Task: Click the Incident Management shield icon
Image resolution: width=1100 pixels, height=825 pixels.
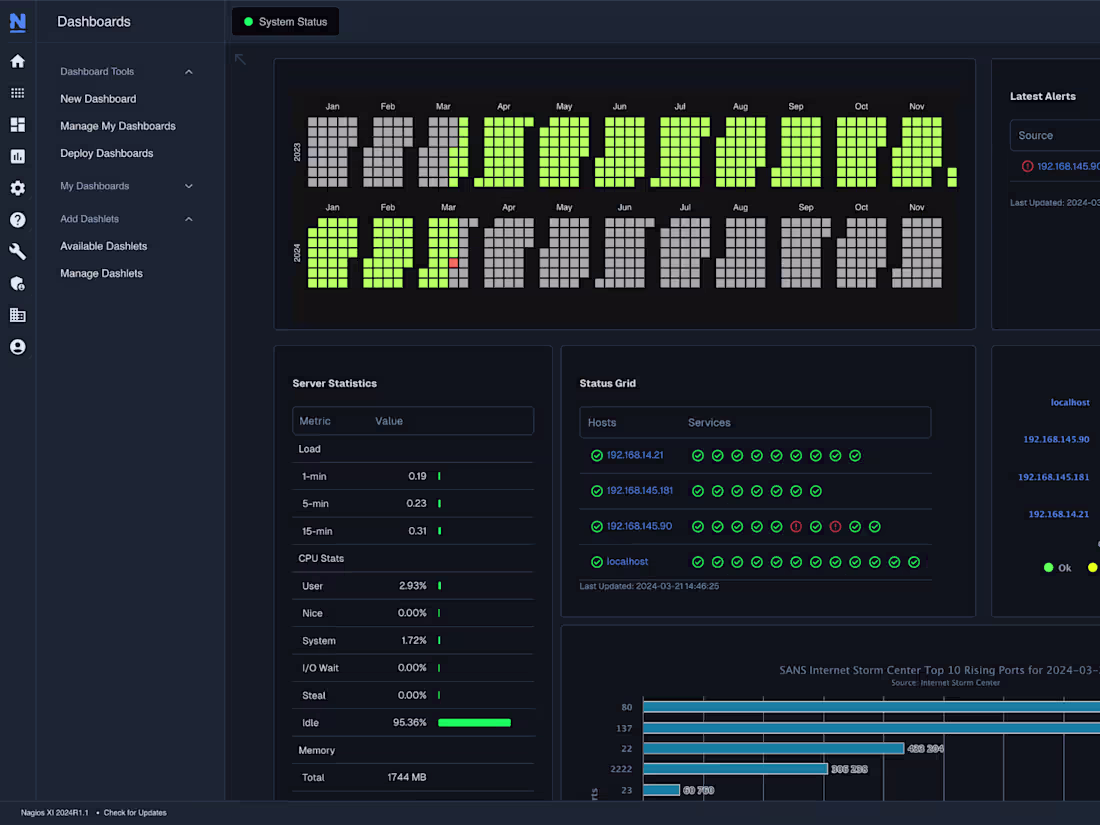Action: point(17,283)
